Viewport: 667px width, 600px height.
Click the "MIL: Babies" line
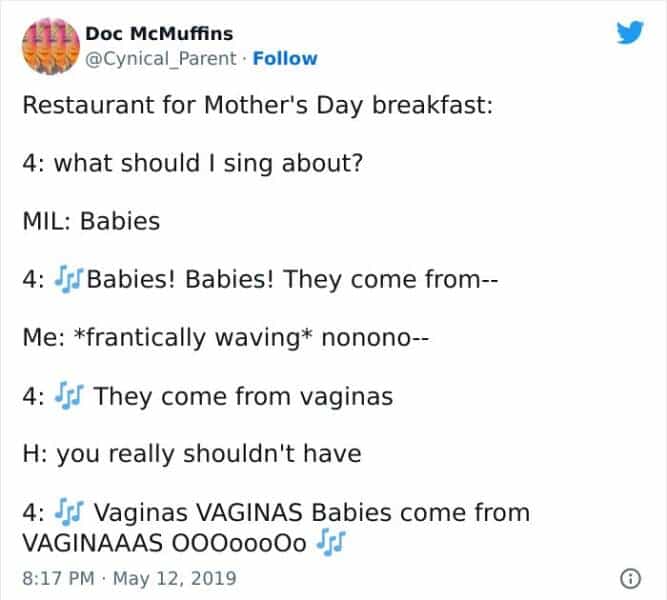tap(90, 220)
